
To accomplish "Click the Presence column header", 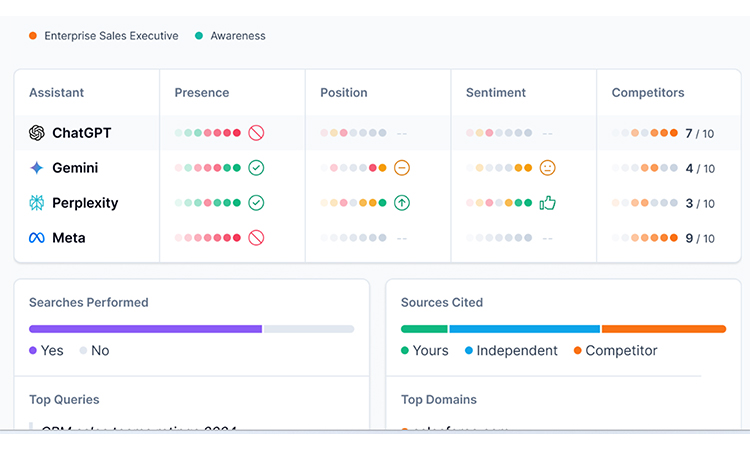I will [x=202, y=93].
